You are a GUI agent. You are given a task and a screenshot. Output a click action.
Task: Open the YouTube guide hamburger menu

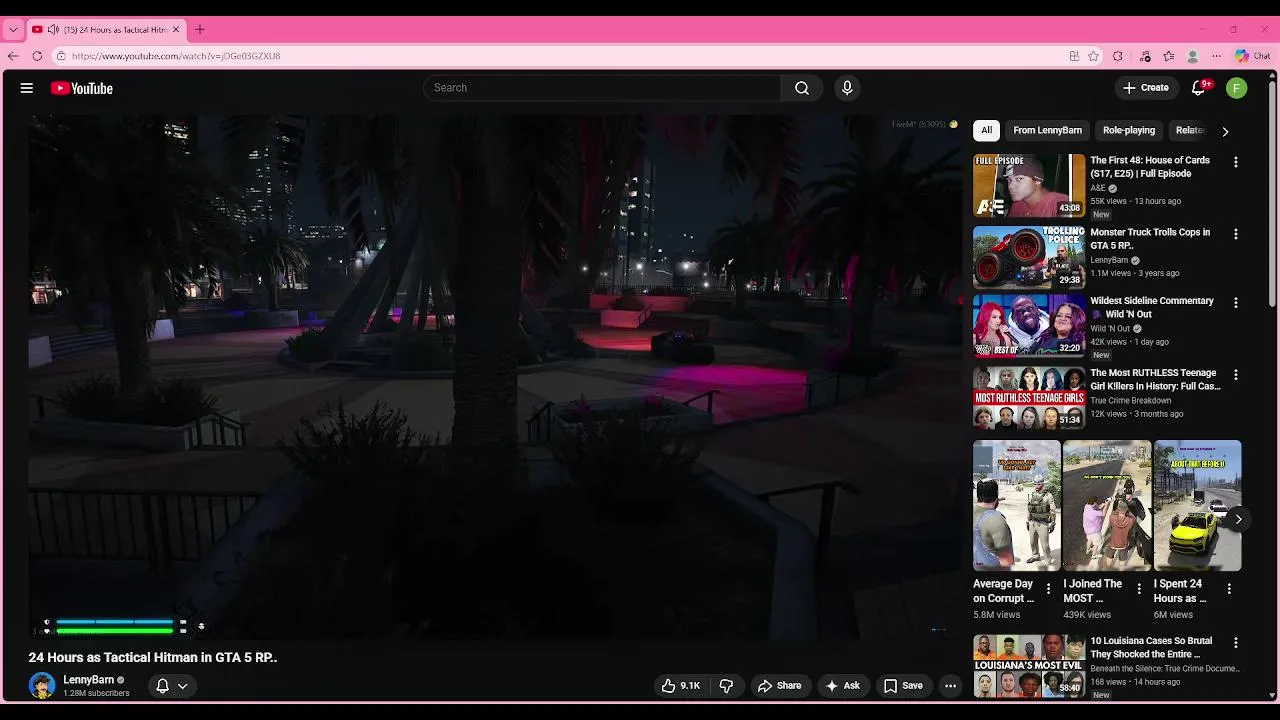point(27,88)
